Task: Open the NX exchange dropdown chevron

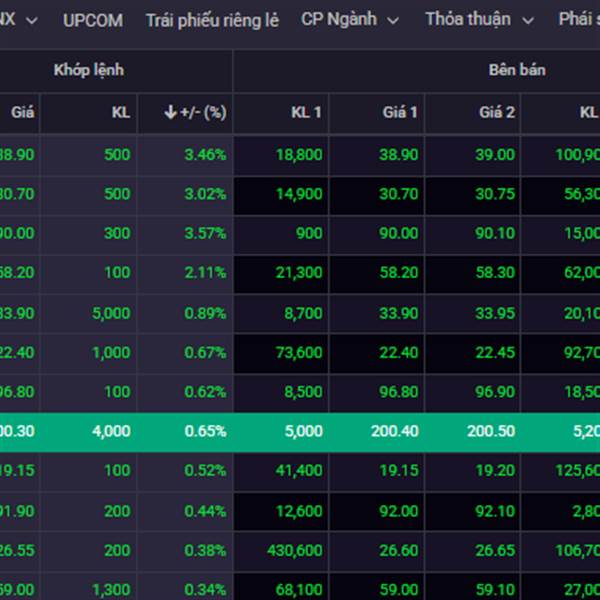Action: [x=32, y=21]
